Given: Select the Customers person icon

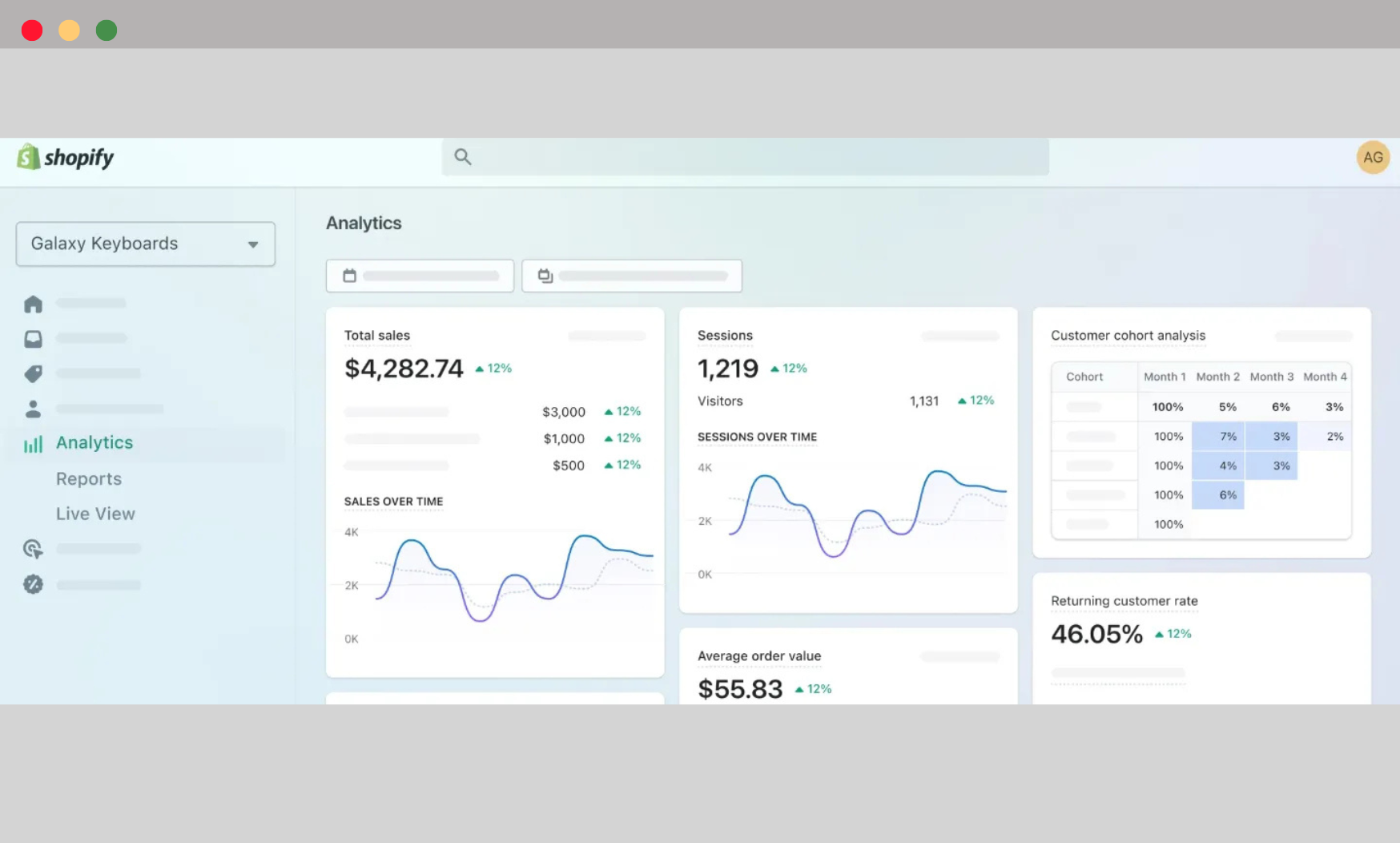Looking at the screenshot, I should 32,408.
